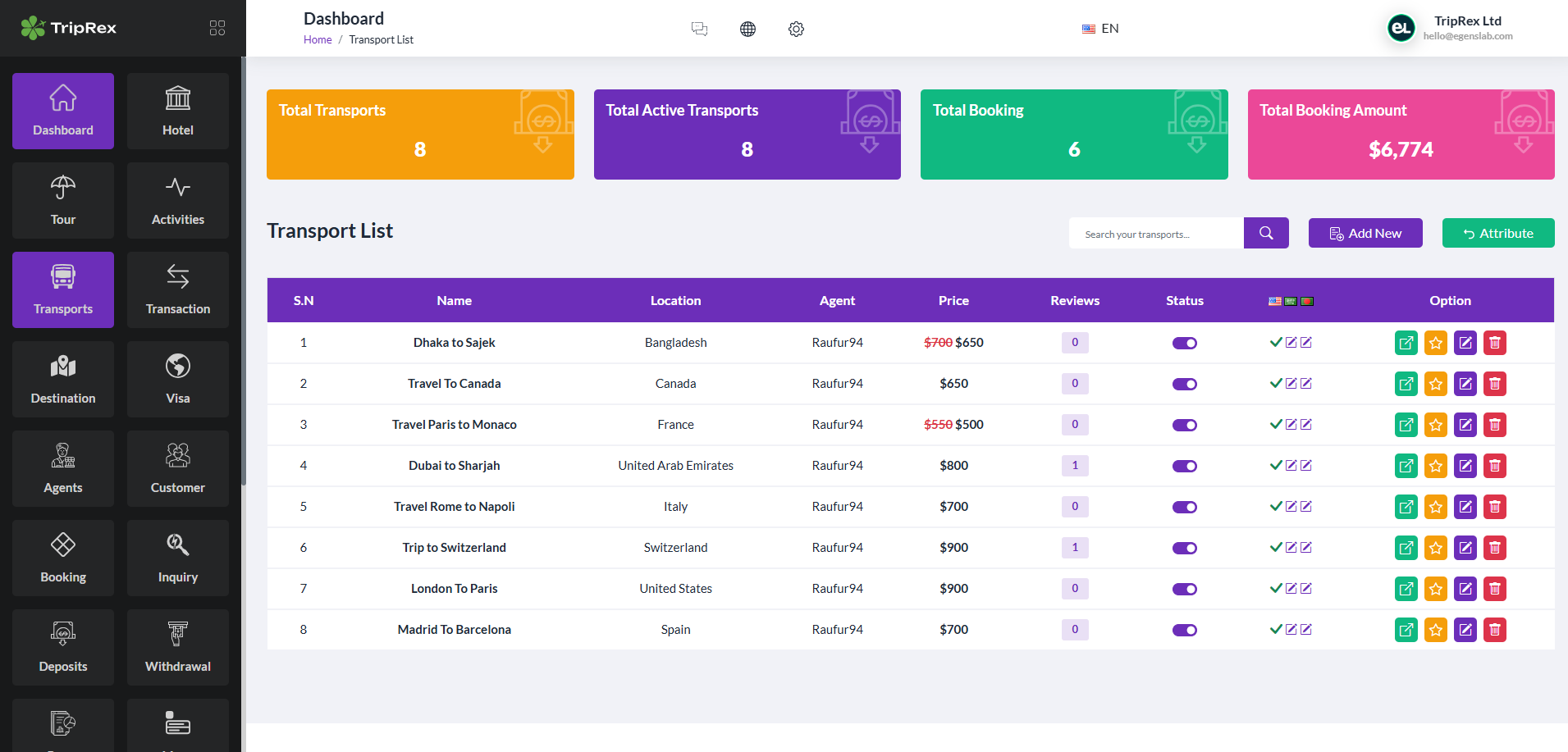The height and width of the screenshot is (752, 1568).
Task: Click the Total Active Transports card
Action: 747,134
